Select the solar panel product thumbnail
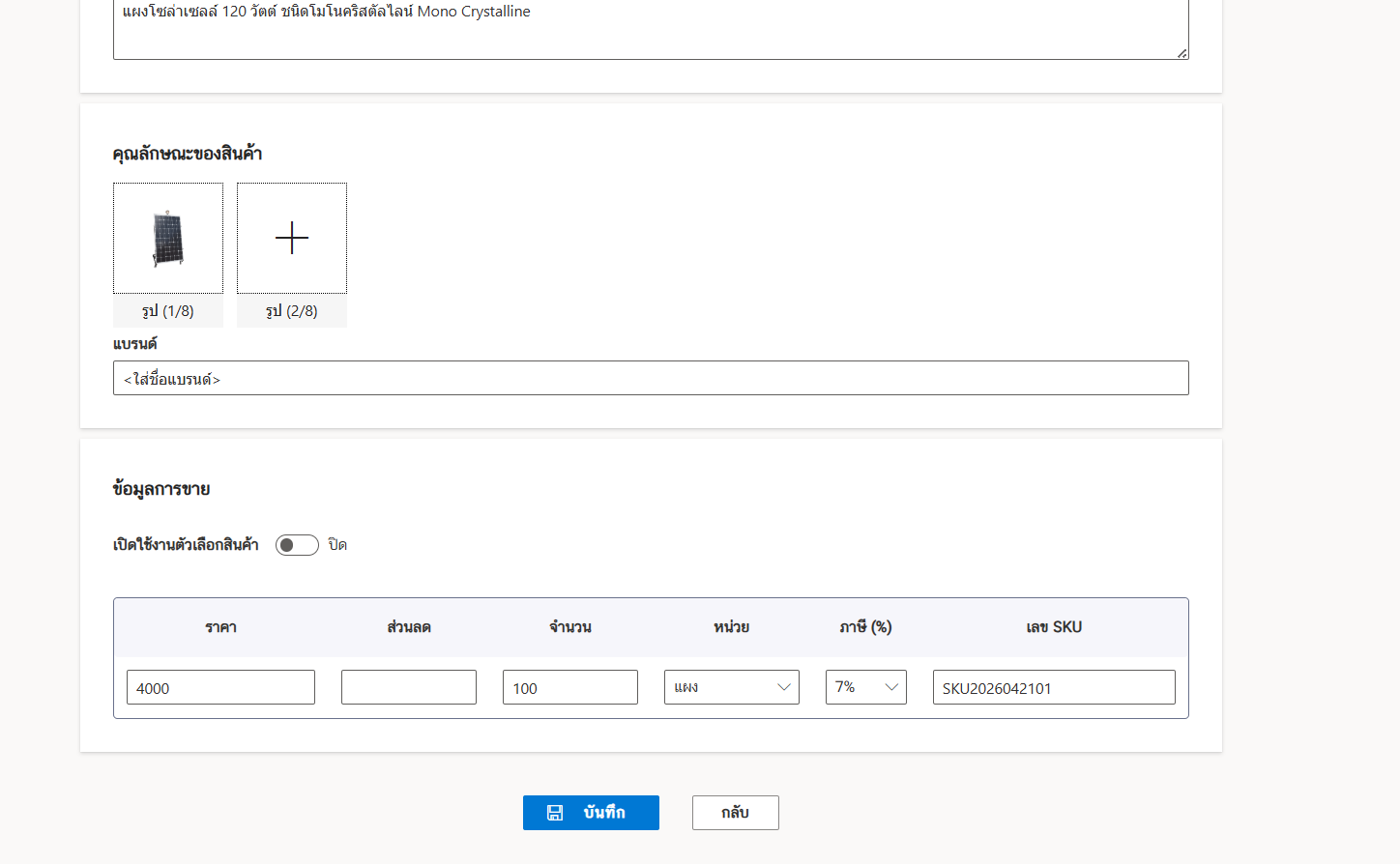 point(168,238)
